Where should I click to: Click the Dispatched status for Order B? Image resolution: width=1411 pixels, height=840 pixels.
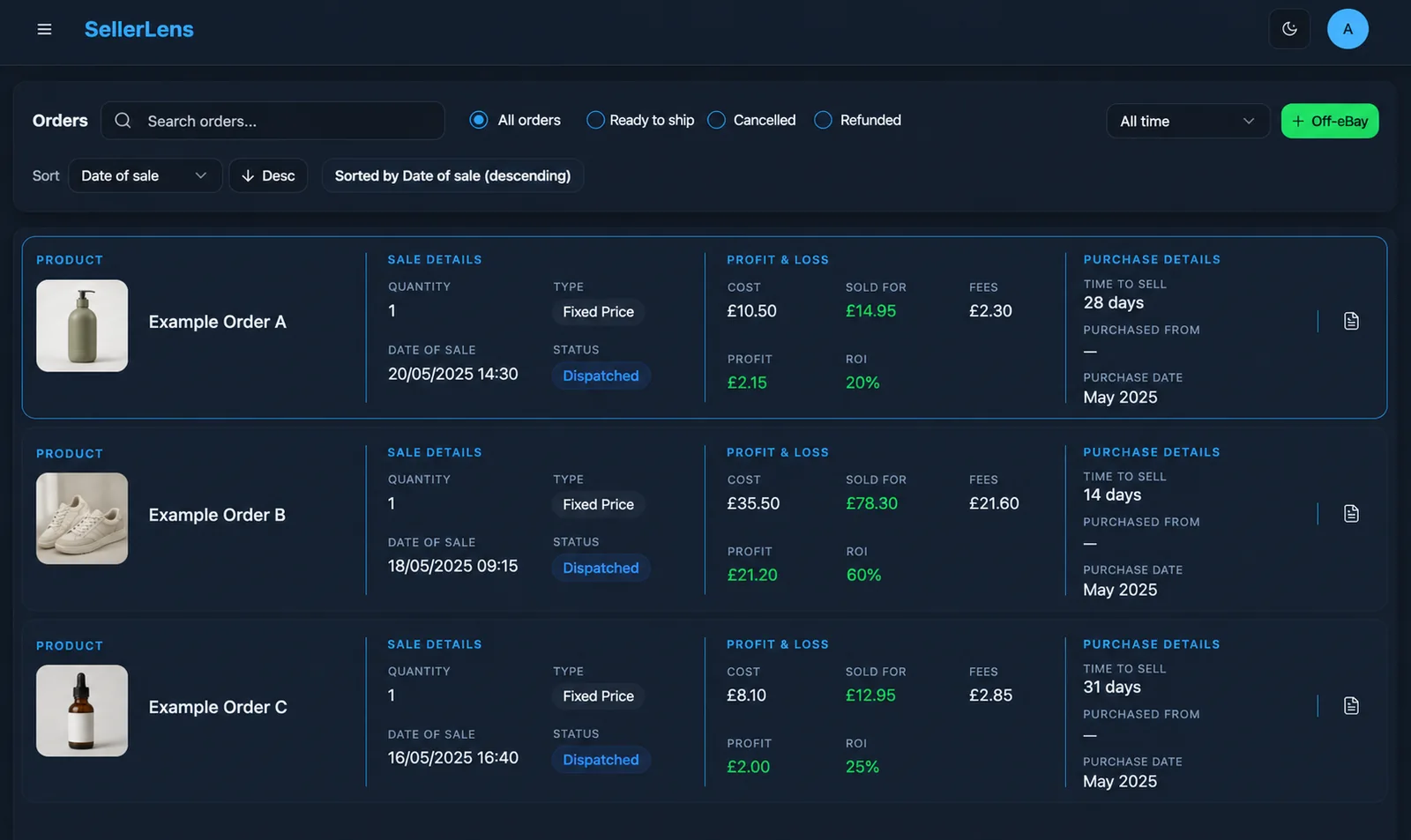601,568
